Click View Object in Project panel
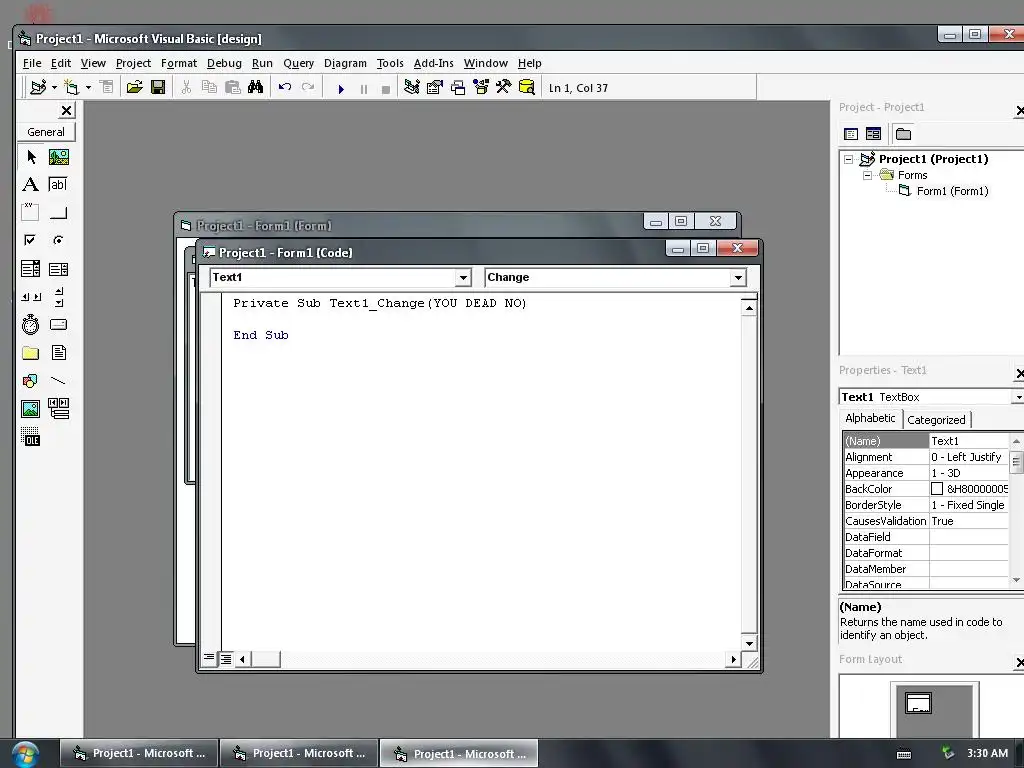Screen dimensions: 1024x768 pyautogui.click(x=873, y=134)
